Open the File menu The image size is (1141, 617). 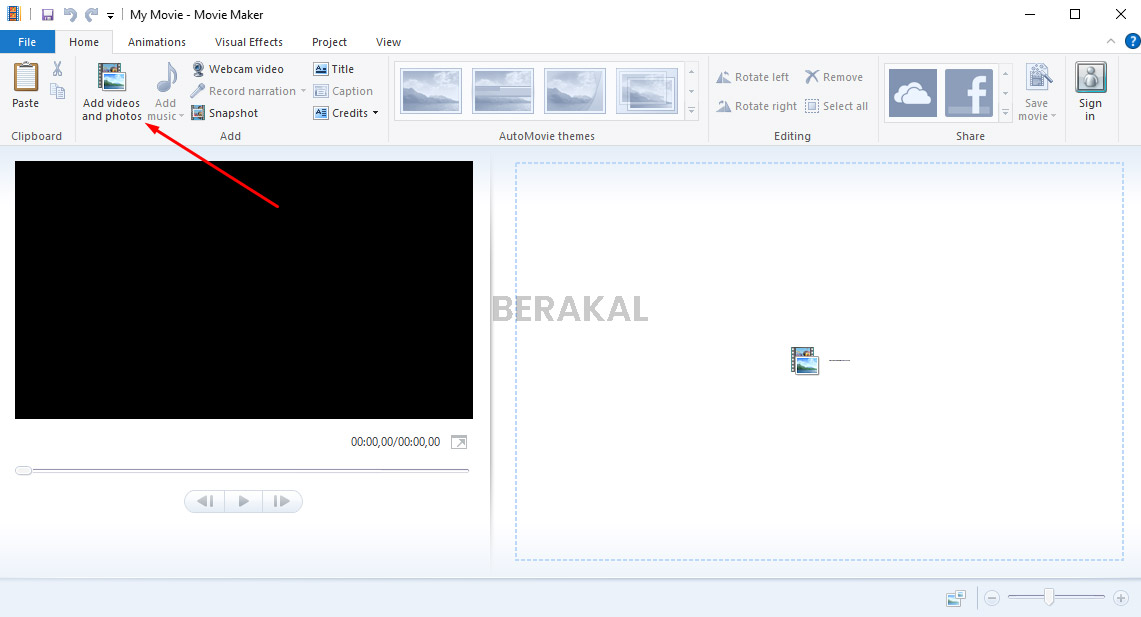(x=27, y=41)
